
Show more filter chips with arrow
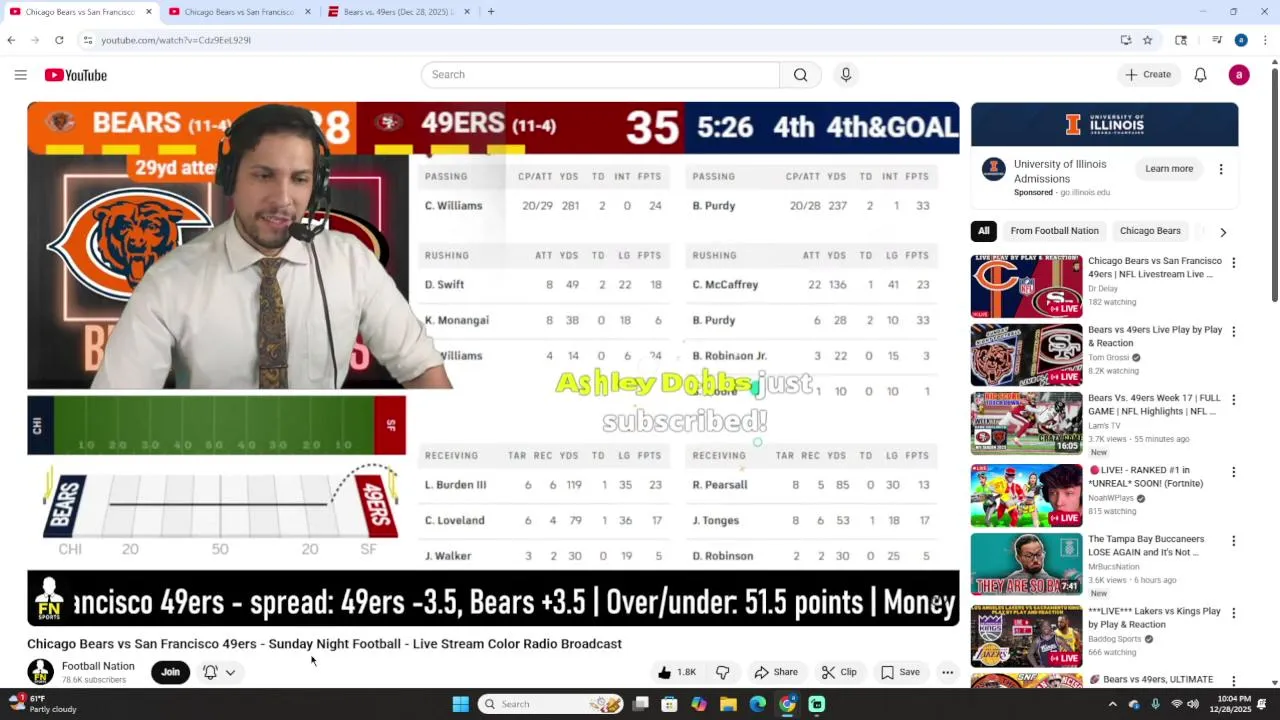click(x=1223, y=232)
